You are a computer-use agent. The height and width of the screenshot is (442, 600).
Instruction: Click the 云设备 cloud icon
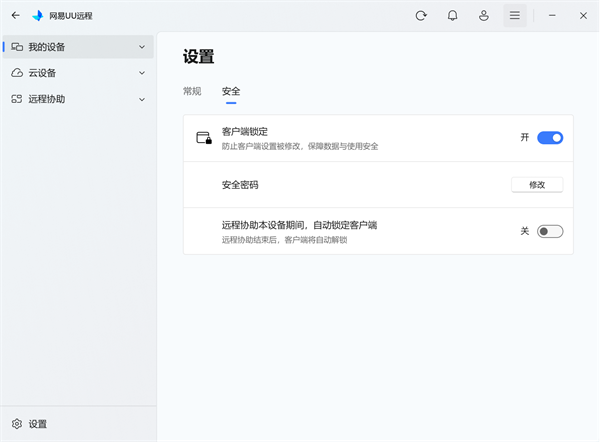[x=17, y=73]
